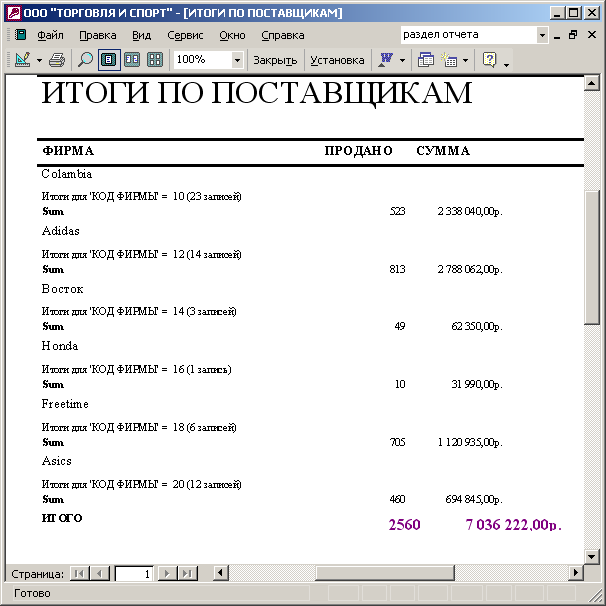Click the Help question mark icon
Viewport: 606px width, 606px height.
pyautogui.click(x=489, y=60)
